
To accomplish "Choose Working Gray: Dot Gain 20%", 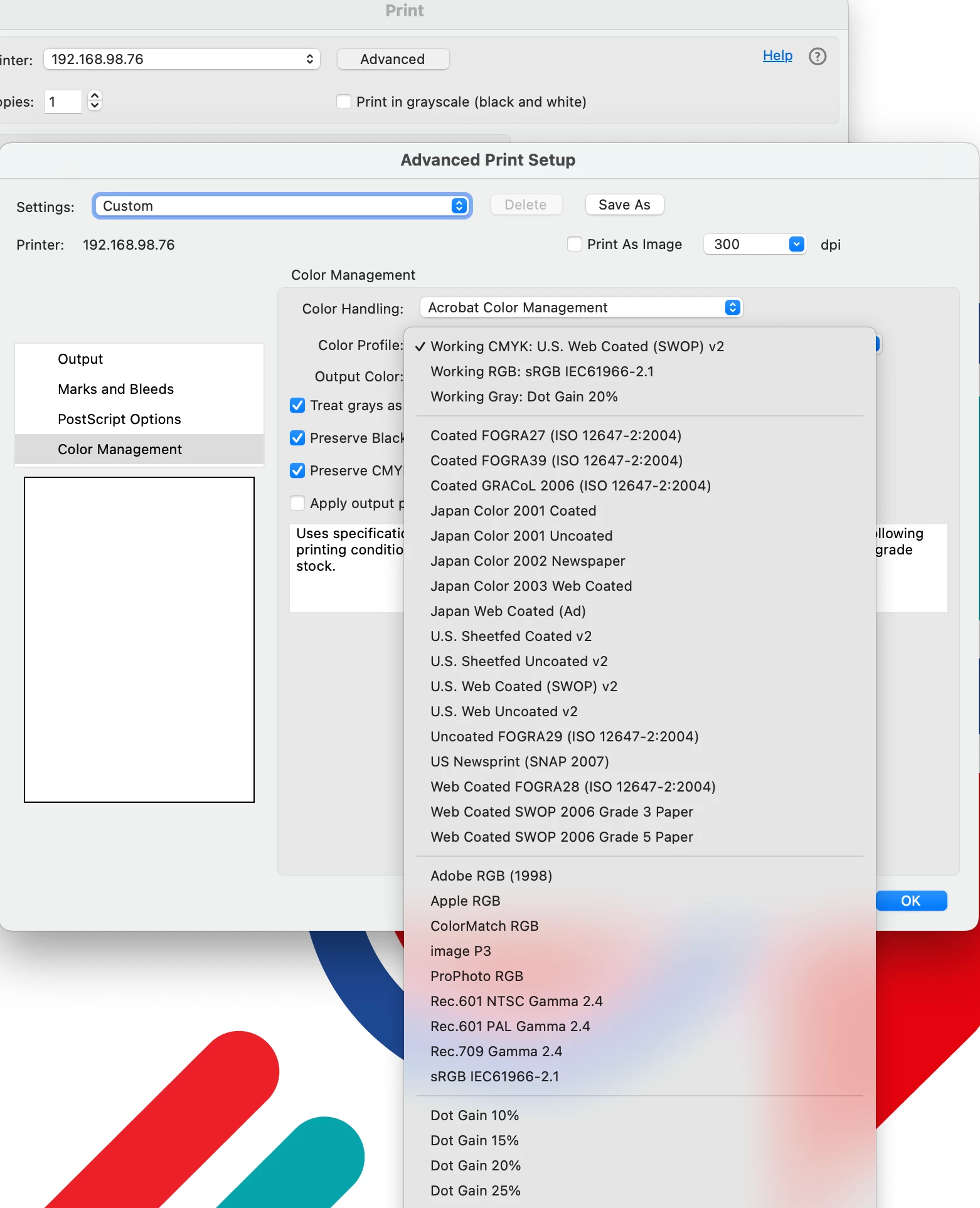I will [639, 396].
